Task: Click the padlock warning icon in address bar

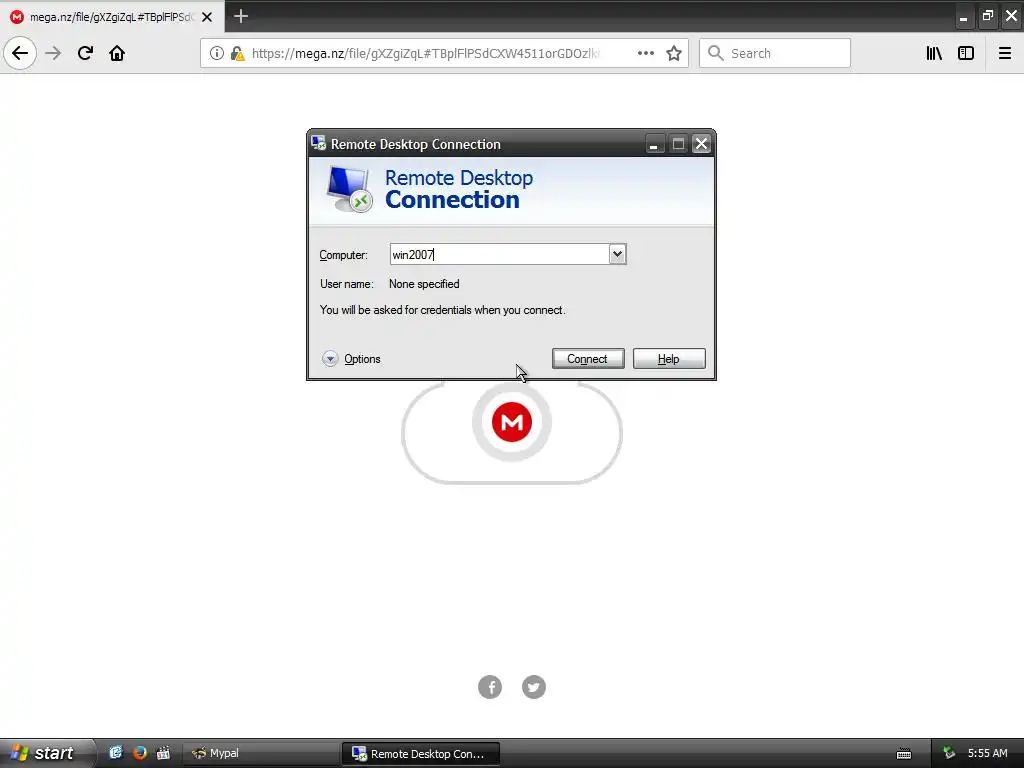Action: click(x=238, y=54)
